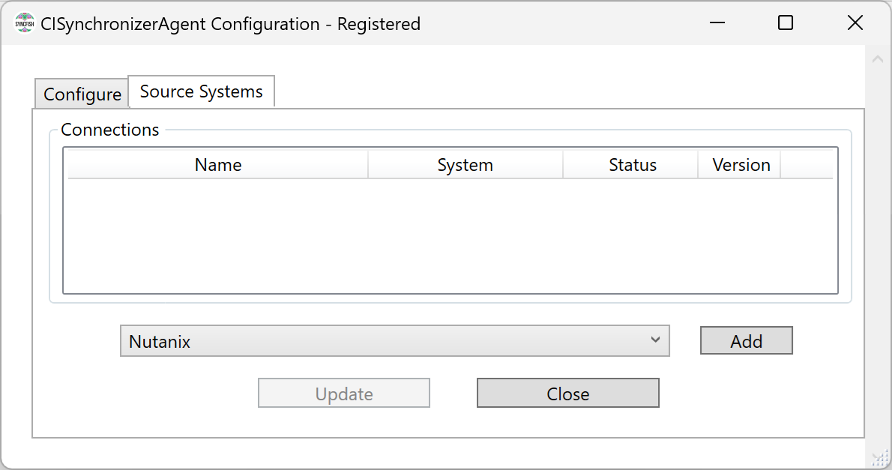Viewport: 892px width, 470px height.
Task: Maximize the configuration window
Action: [785, 23]
